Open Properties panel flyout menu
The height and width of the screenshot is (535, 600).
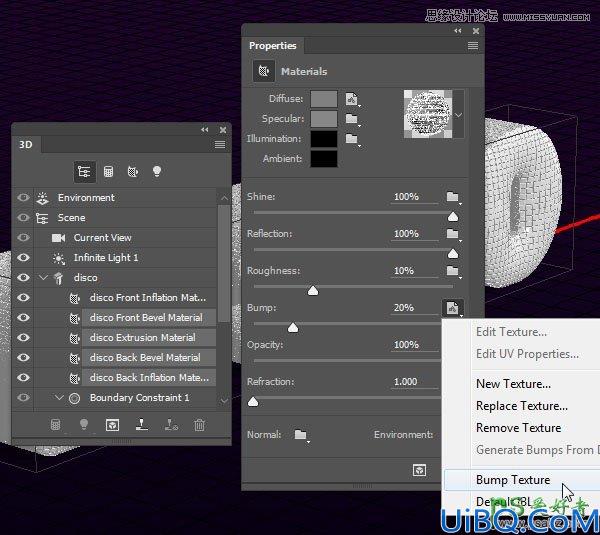tap(473, 46)
